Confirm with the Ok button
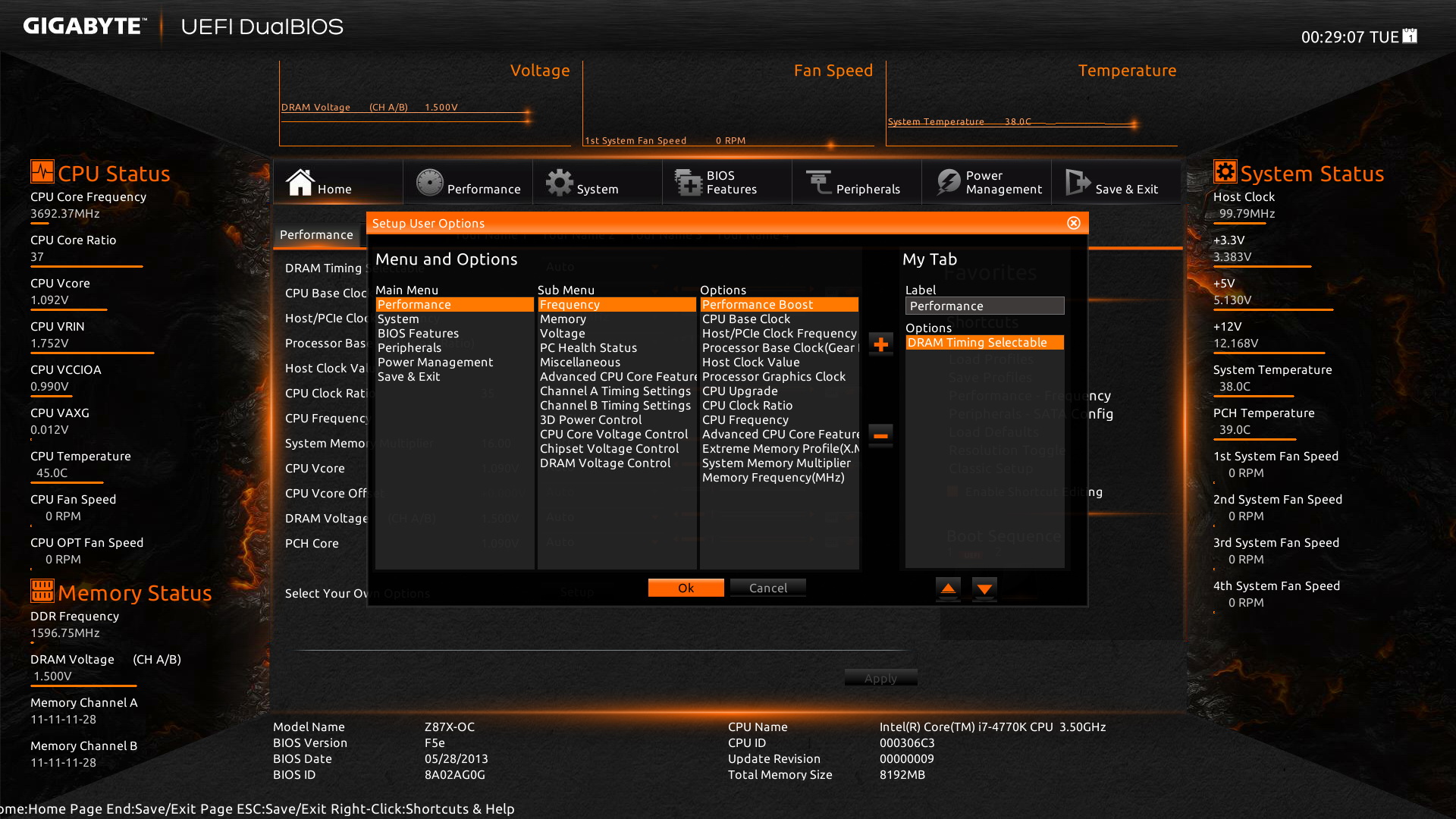1456x819 pixels. pyautogui.click(x=686, y=588)
